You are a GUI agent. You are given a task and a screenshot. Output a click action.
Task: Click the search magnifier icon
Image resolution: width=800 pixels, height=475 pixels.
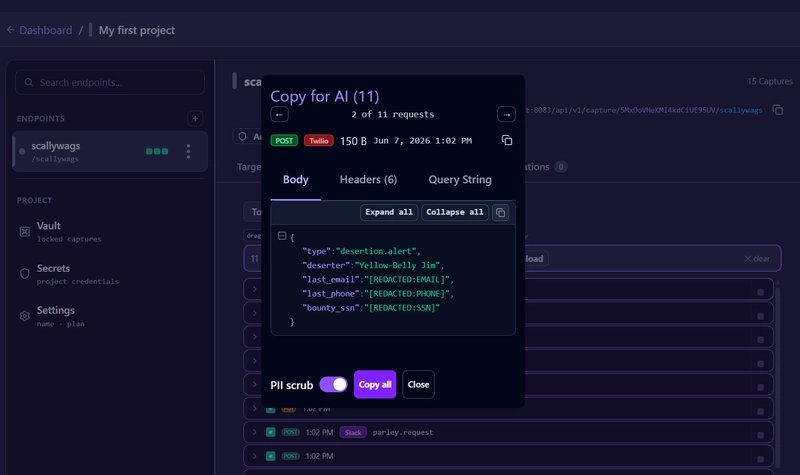29,82
